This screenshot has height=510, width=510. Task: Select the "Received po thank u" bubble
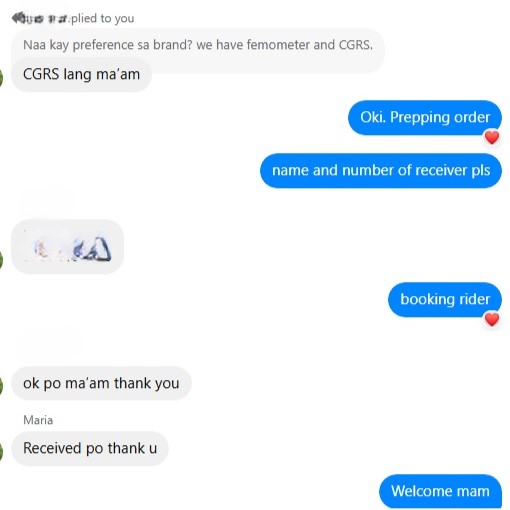click(x=90, y=448)
